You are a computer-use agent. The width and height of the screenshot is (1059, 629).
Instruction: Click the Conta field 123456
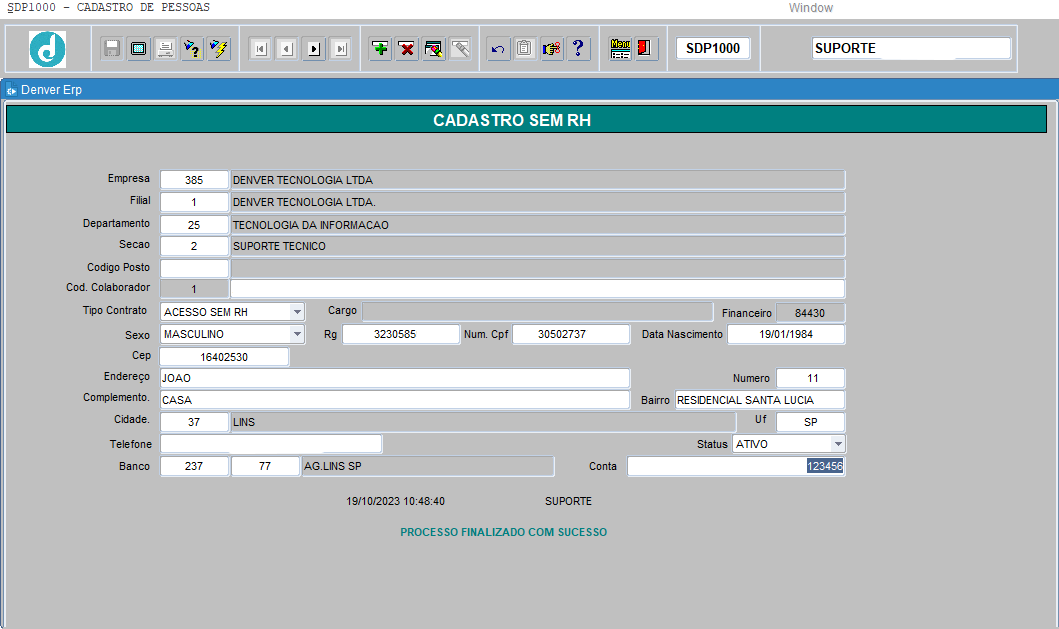pos(736,466)
